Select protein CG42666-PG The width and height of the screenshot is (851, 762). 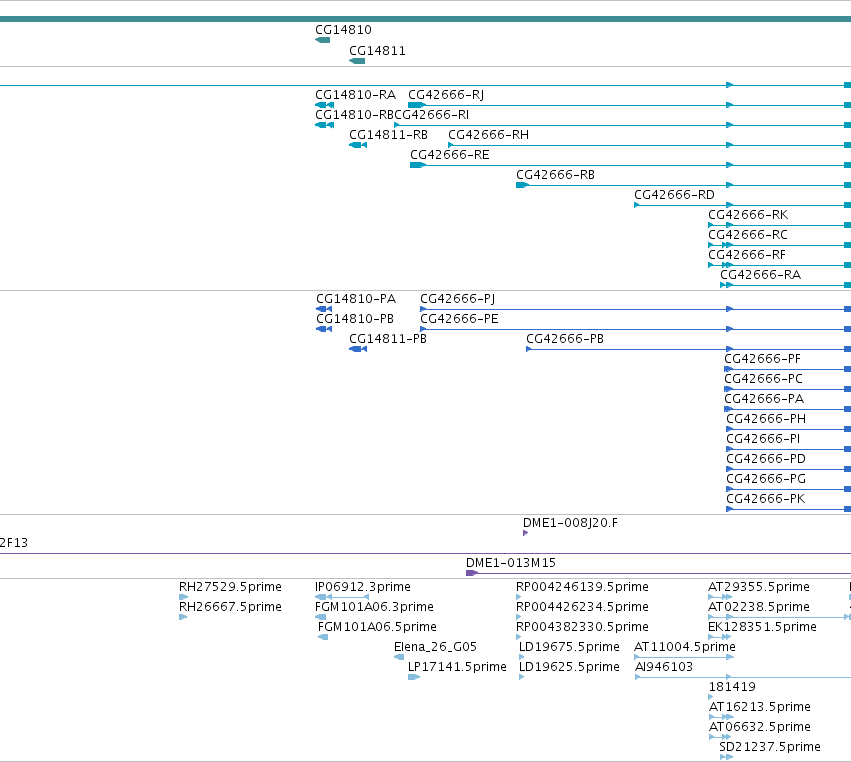click(x=766, y=479)
